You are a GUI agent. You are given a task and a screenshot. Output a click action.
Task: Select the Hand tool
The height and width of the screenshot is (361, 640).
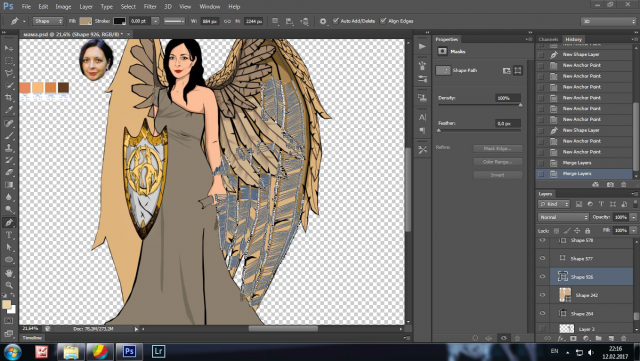[9, 273]
